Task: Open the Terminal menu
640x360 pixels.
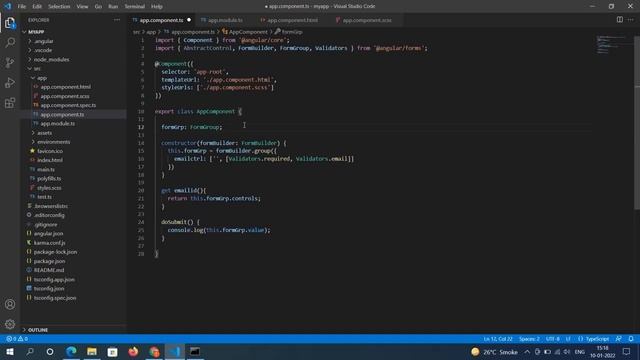Action: tap(135, 7)
